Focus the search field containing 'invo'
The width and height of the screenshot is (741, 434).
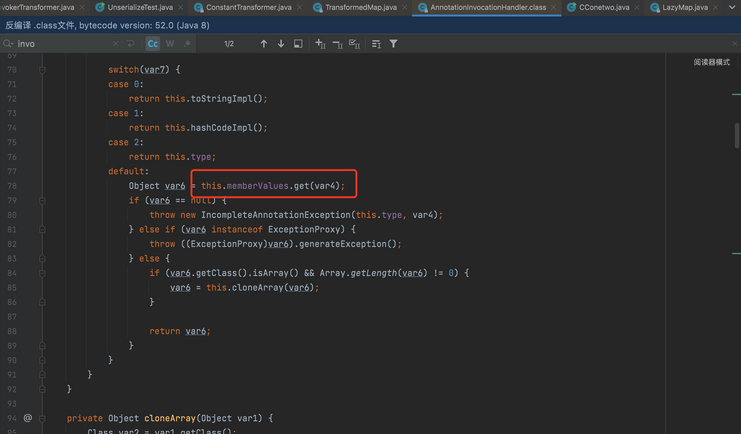(x=64, y=43)
